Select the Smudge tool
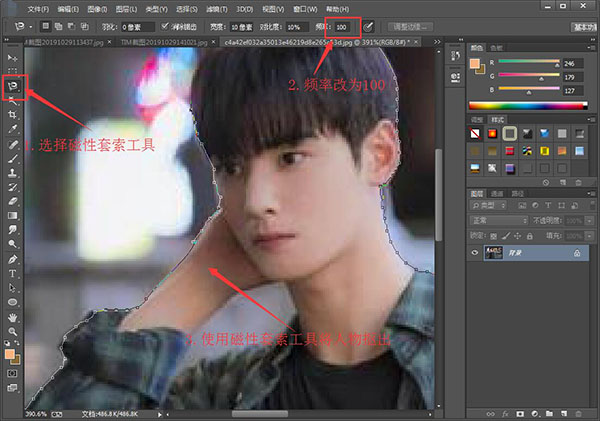The width and height of the screenshot is (600, 421). pos(12,230)
